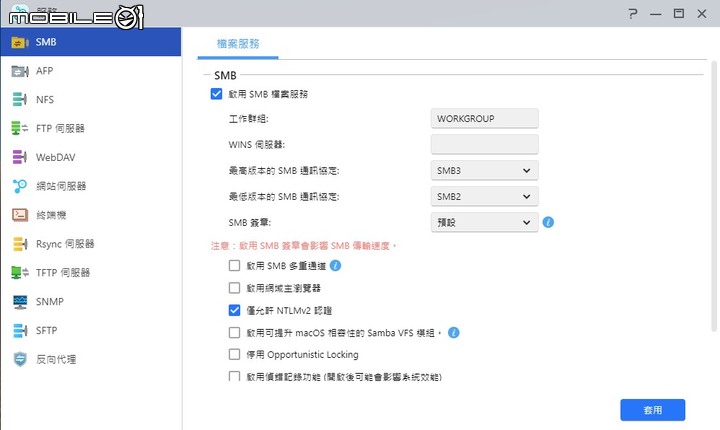The height and width of the screenshot is (430, 720).
Task: Select SFTP label in sidebar
Action: click(x=46, y=330)
